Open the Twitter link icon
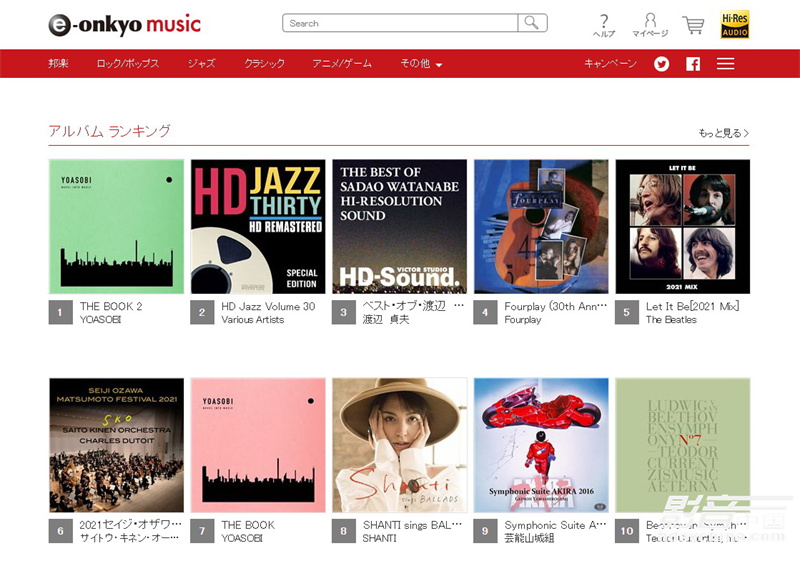Viewport: 800px width, 581px height. (x=662, y=64)
